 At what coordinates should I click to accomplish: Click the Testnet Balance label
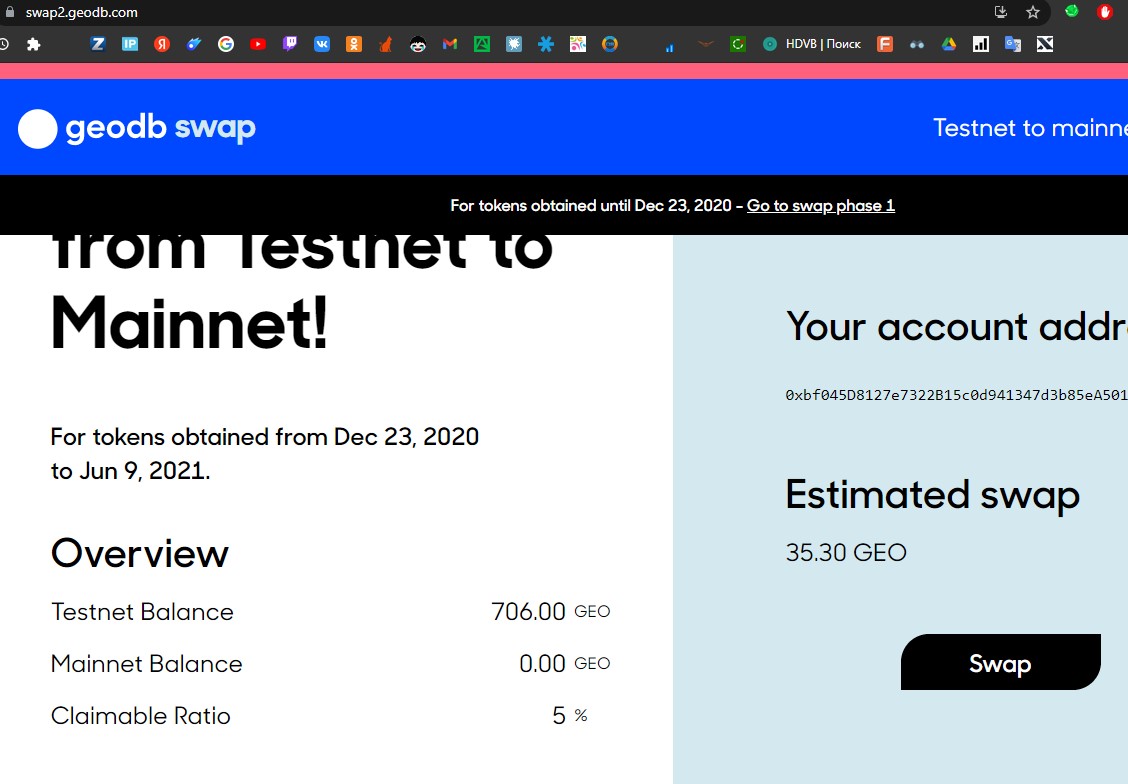[142, 611]
